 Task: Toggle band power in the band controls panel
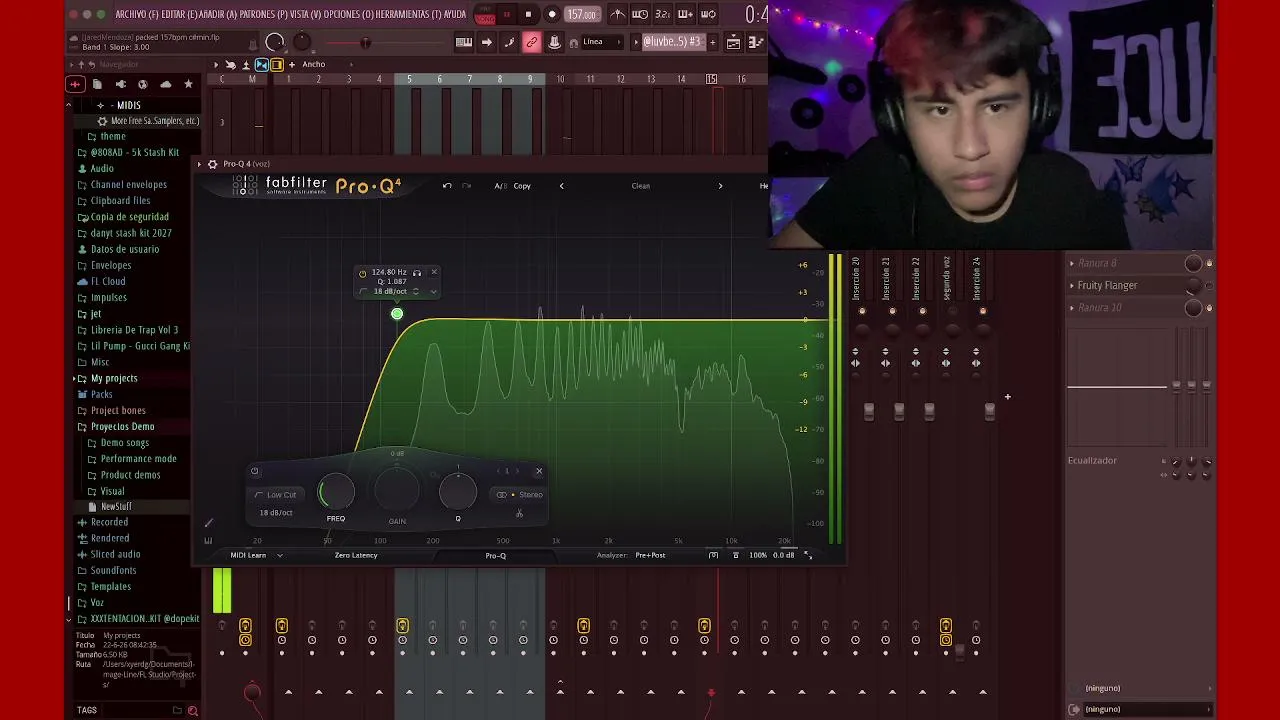coord(254,471)
